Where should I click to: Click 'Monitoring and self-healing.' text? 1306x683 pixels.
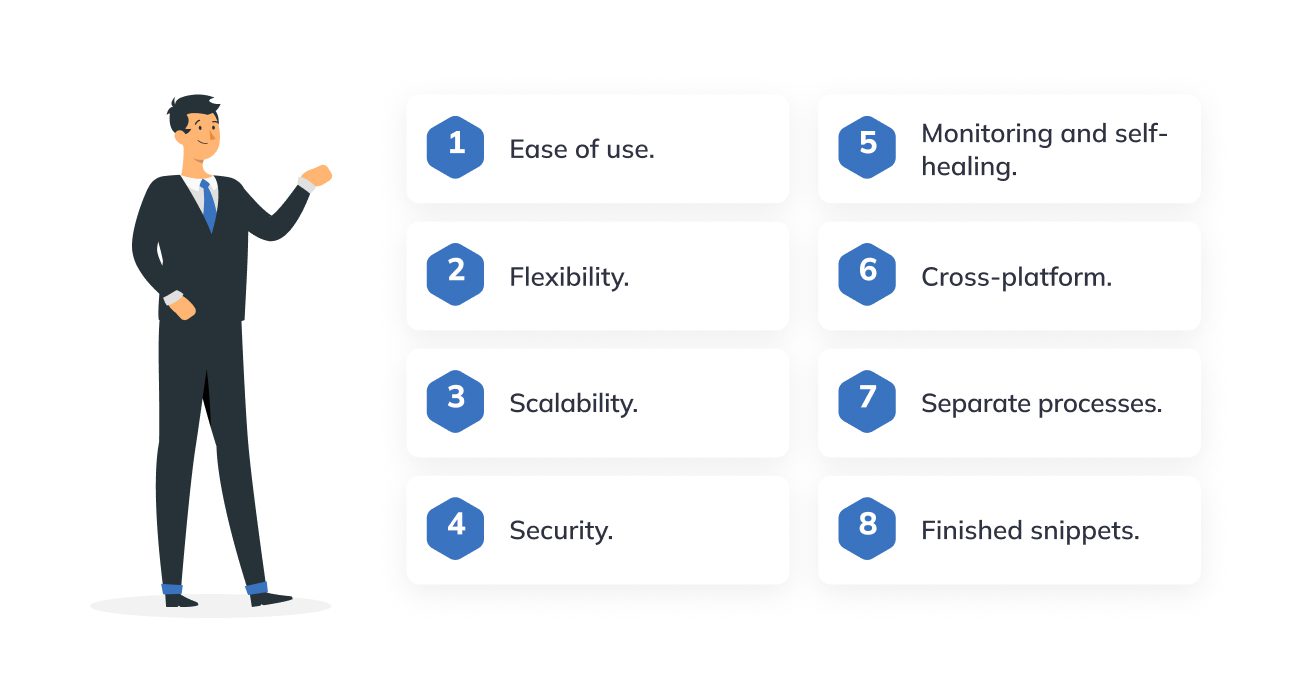click(1045, 150)
